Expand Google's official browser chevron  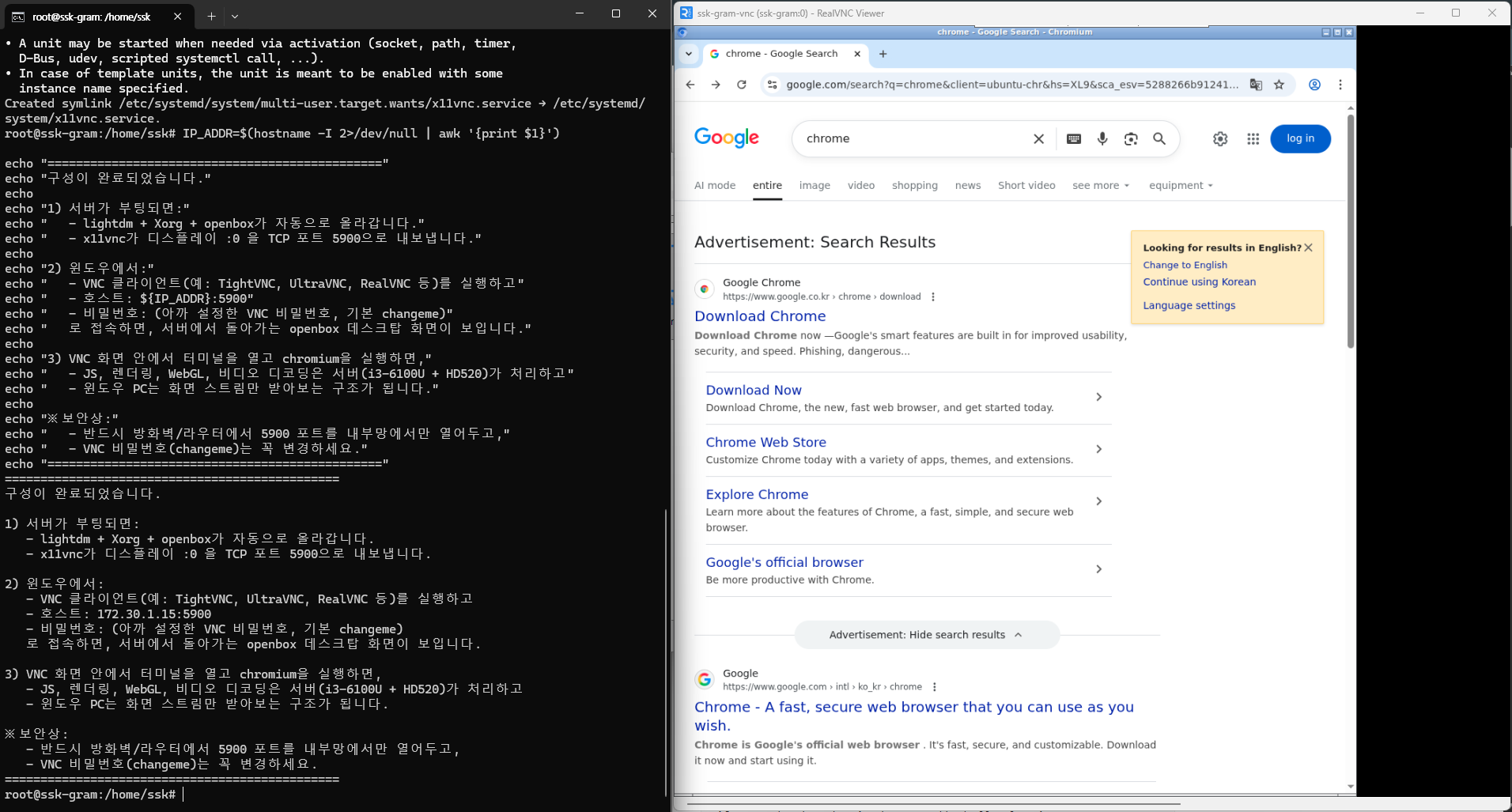pyautogui.click(x=1099, y=569)
